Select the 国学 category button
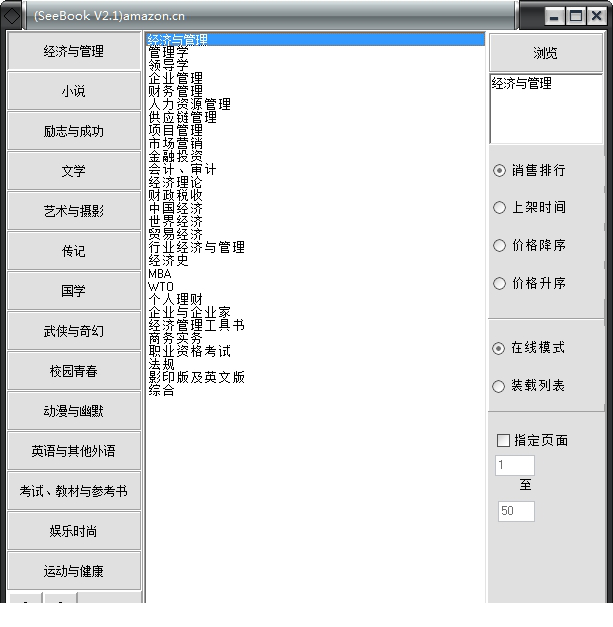Screen dimensions: 613x627 click(74, 291)
